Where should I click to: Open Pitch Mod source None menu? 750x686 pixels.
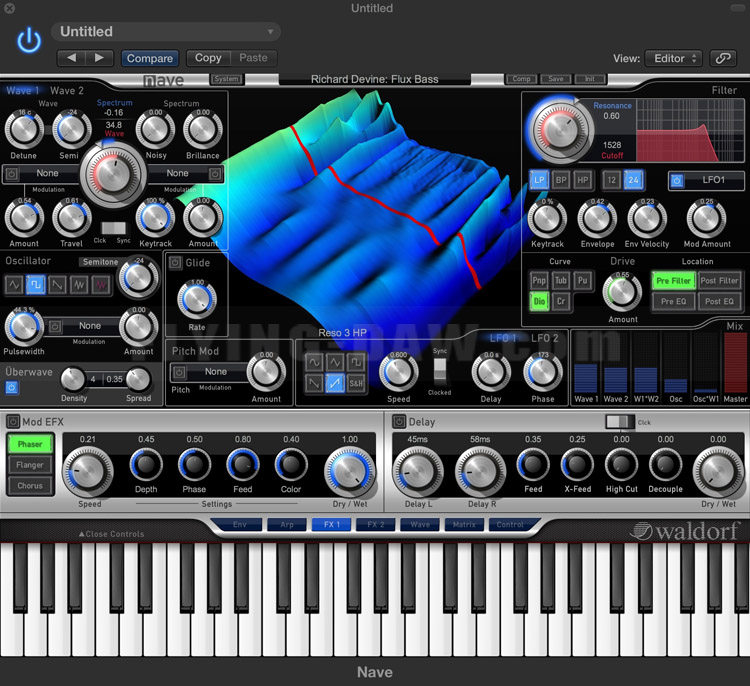pos(216,372)
